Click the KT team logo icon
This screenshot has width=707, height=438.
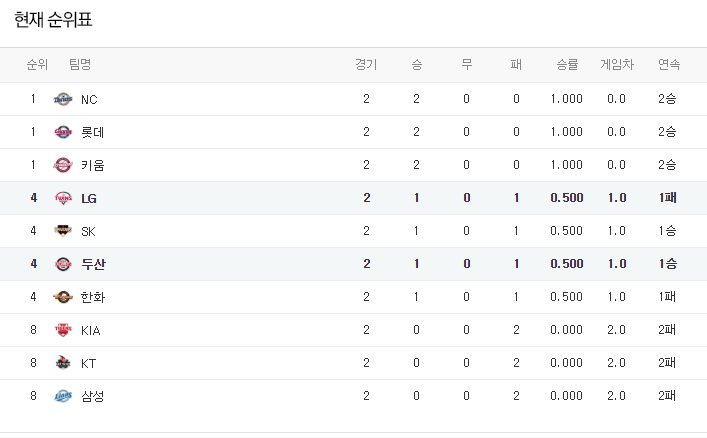tap(63, 363)
